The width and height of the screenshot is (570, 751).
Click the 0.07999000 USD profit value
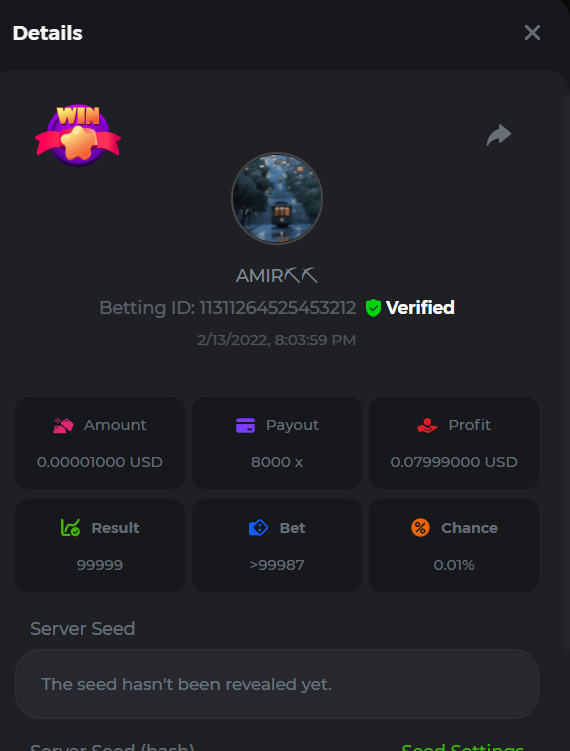[454, 462]
